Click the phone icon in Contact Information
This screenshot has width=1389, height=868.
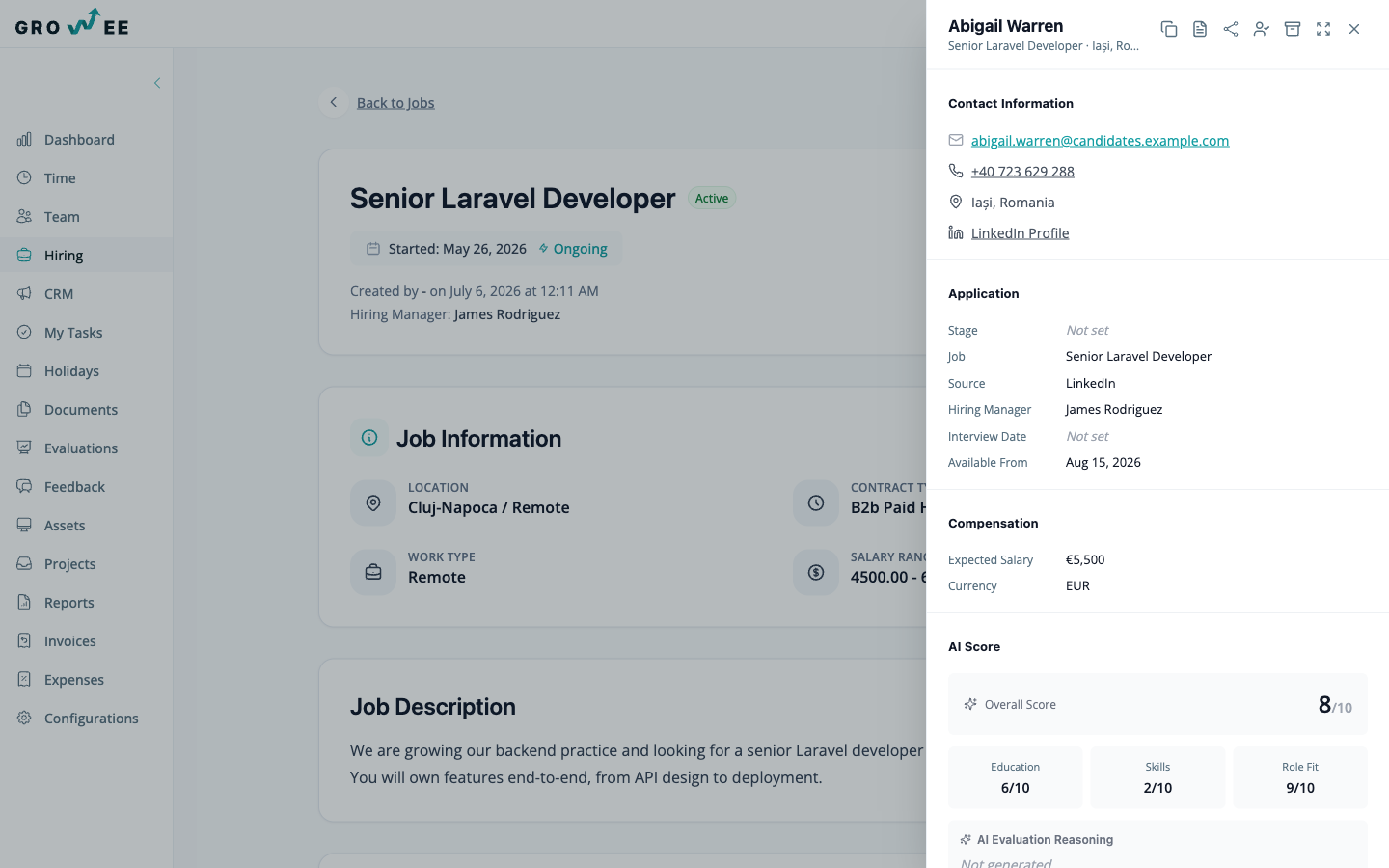(956, 171)
